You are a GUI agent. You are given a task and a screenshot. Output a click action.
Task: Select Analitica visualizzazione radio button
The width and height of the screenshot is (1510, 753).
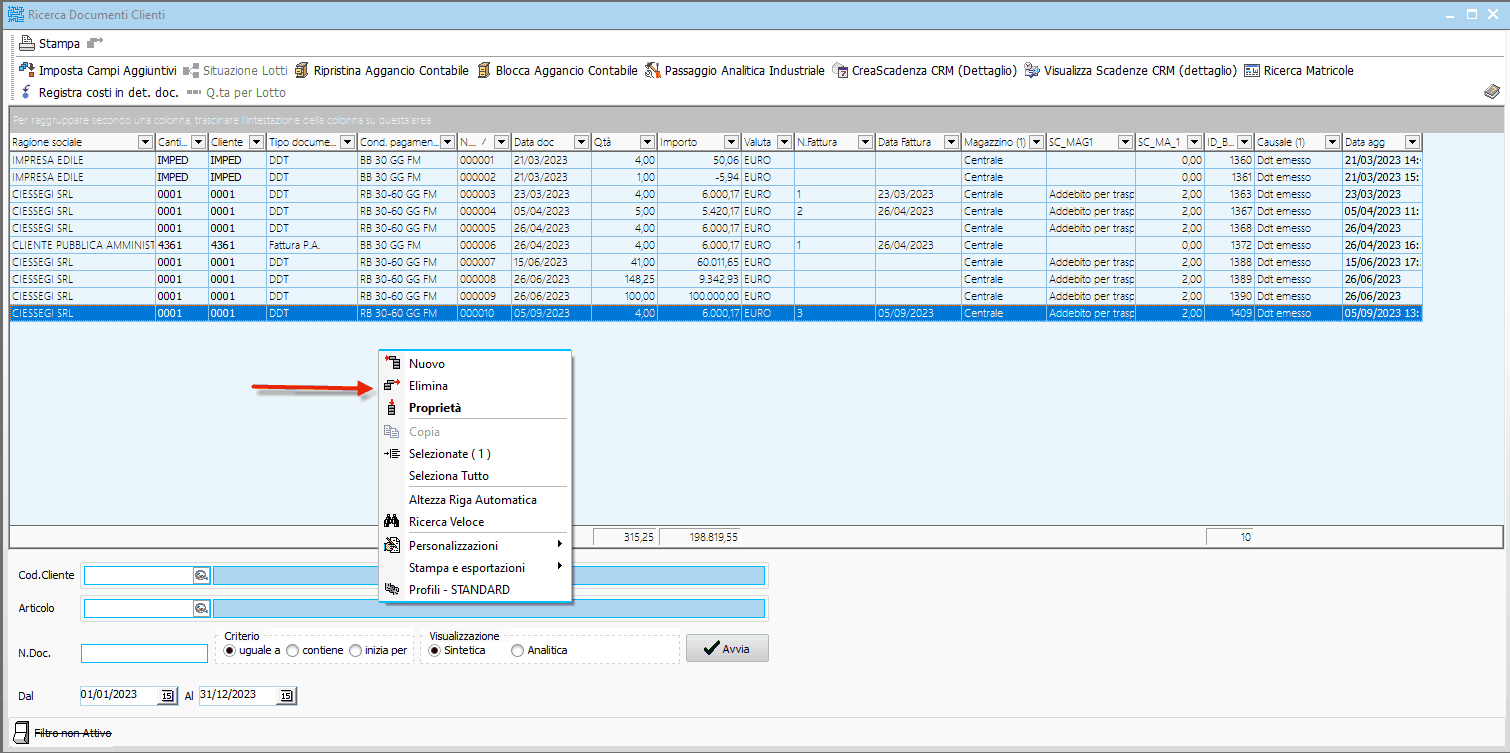[x=517, y=650]
